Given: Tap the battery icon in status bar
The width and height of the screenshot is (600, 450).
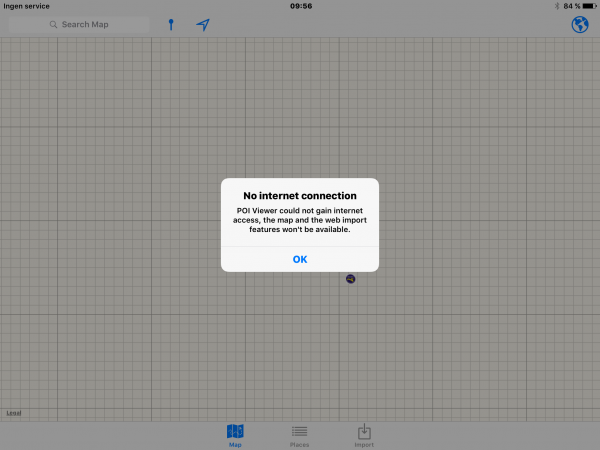Looking at the screenshot, I should pyautogui.click(x=589, y=6).
